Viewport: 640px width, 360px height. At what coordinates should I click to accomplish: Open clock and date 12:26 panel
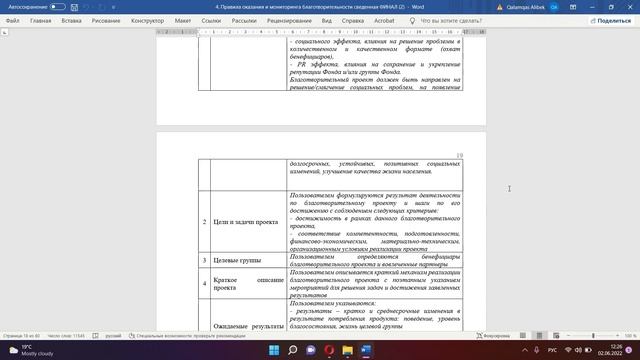[x=610, y=350]
